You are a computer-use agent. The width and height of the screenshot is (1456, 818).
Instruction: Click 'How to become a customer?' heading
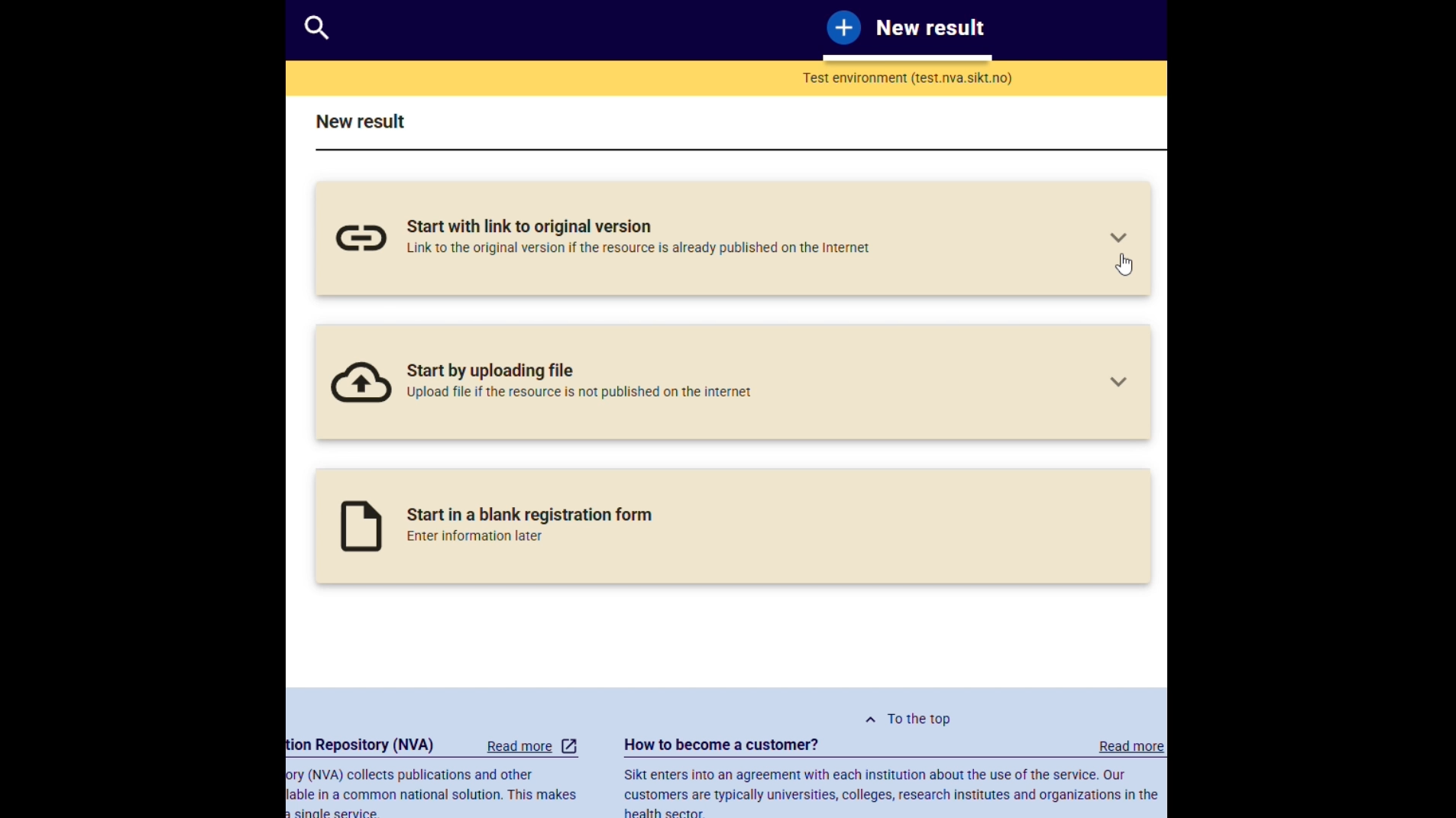(x=721, y=745)
